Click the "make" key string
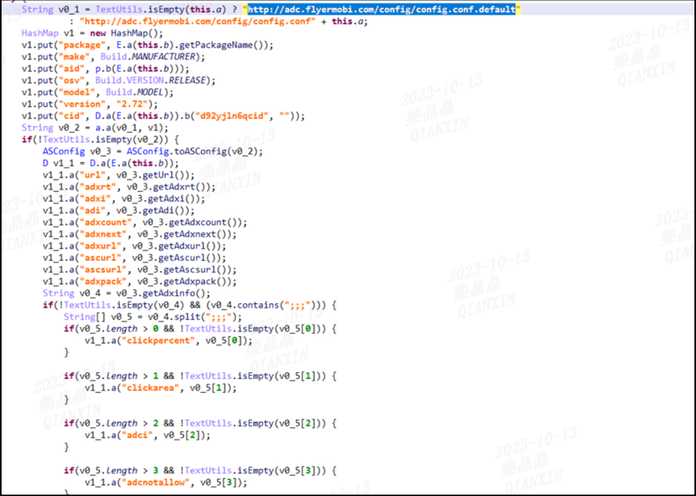The image size is (696, 496). [x=74, y=57]
